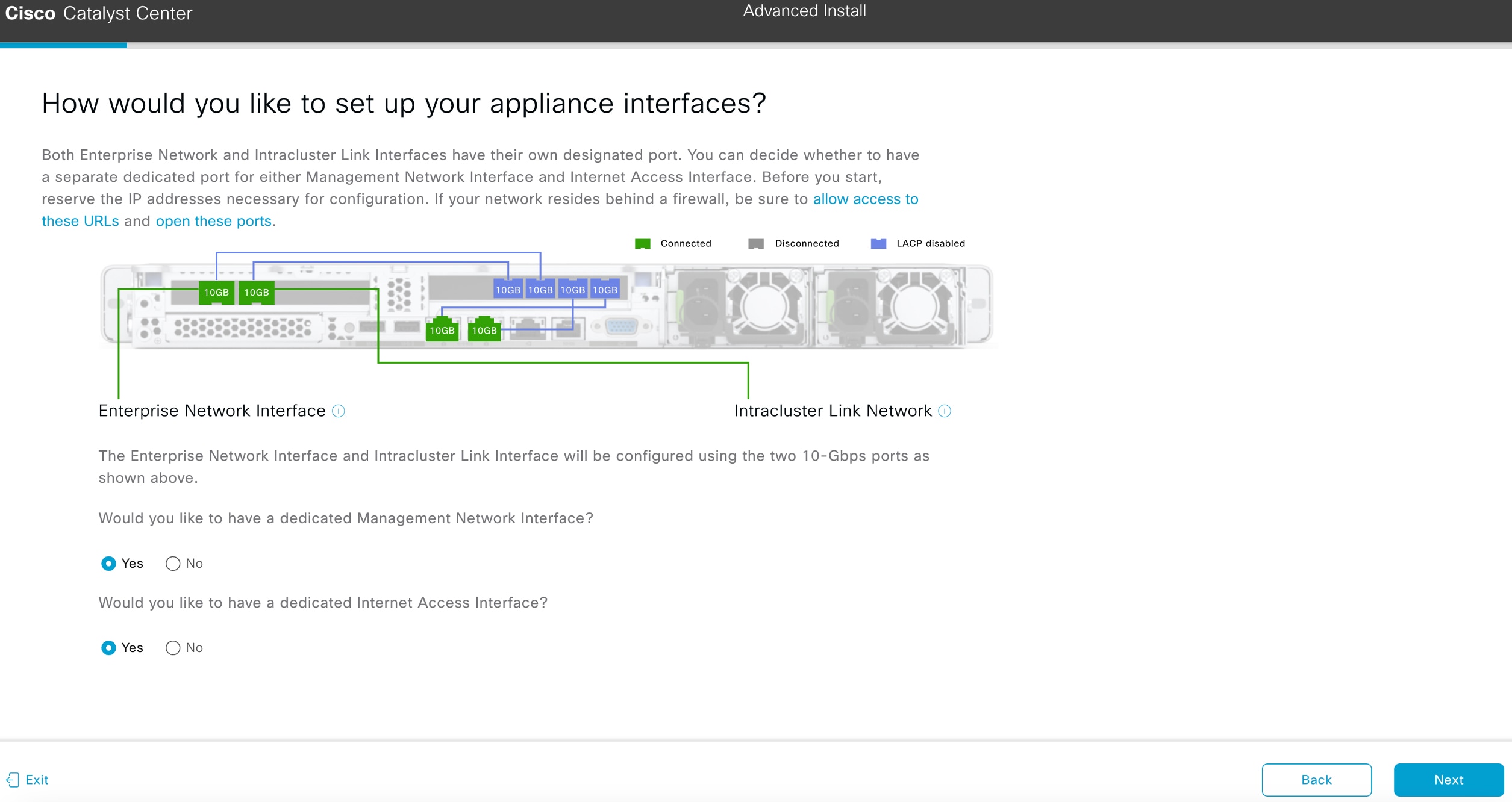Select a blue LACP-disabled 10GB port

tap(508, 288)
